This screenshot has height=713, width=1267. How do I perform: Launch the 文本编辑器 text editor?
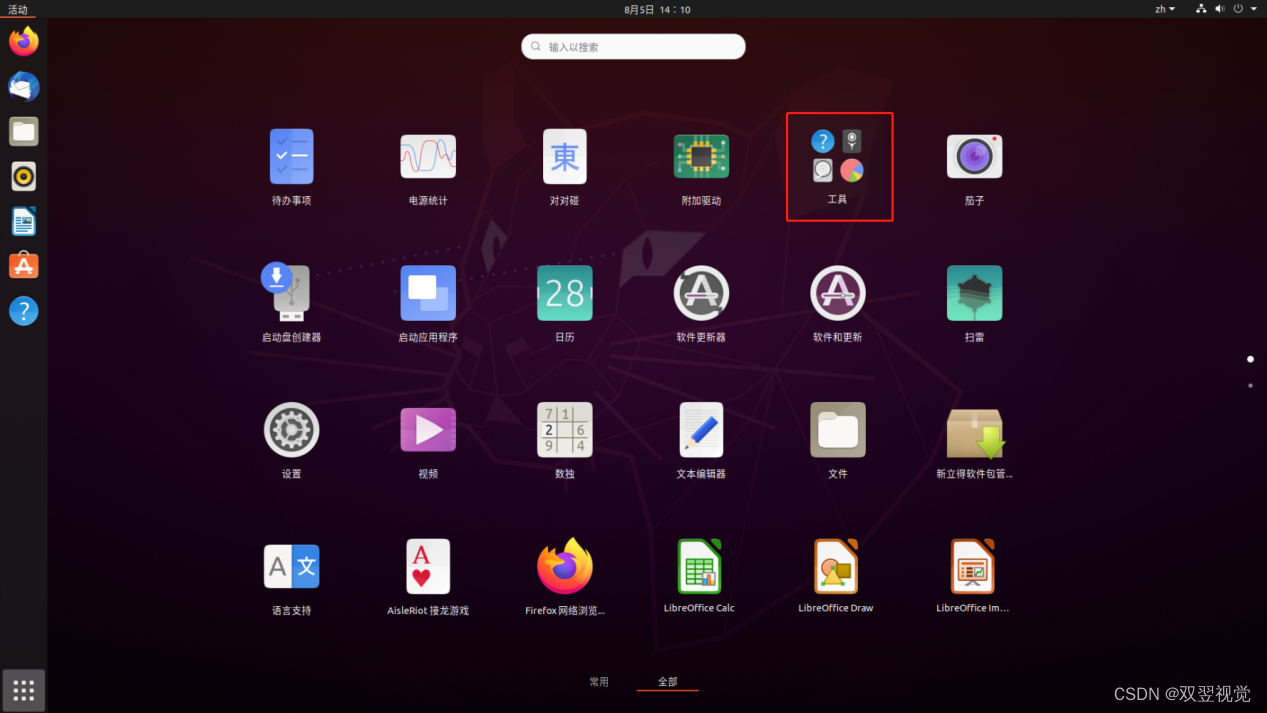point(701,430)
